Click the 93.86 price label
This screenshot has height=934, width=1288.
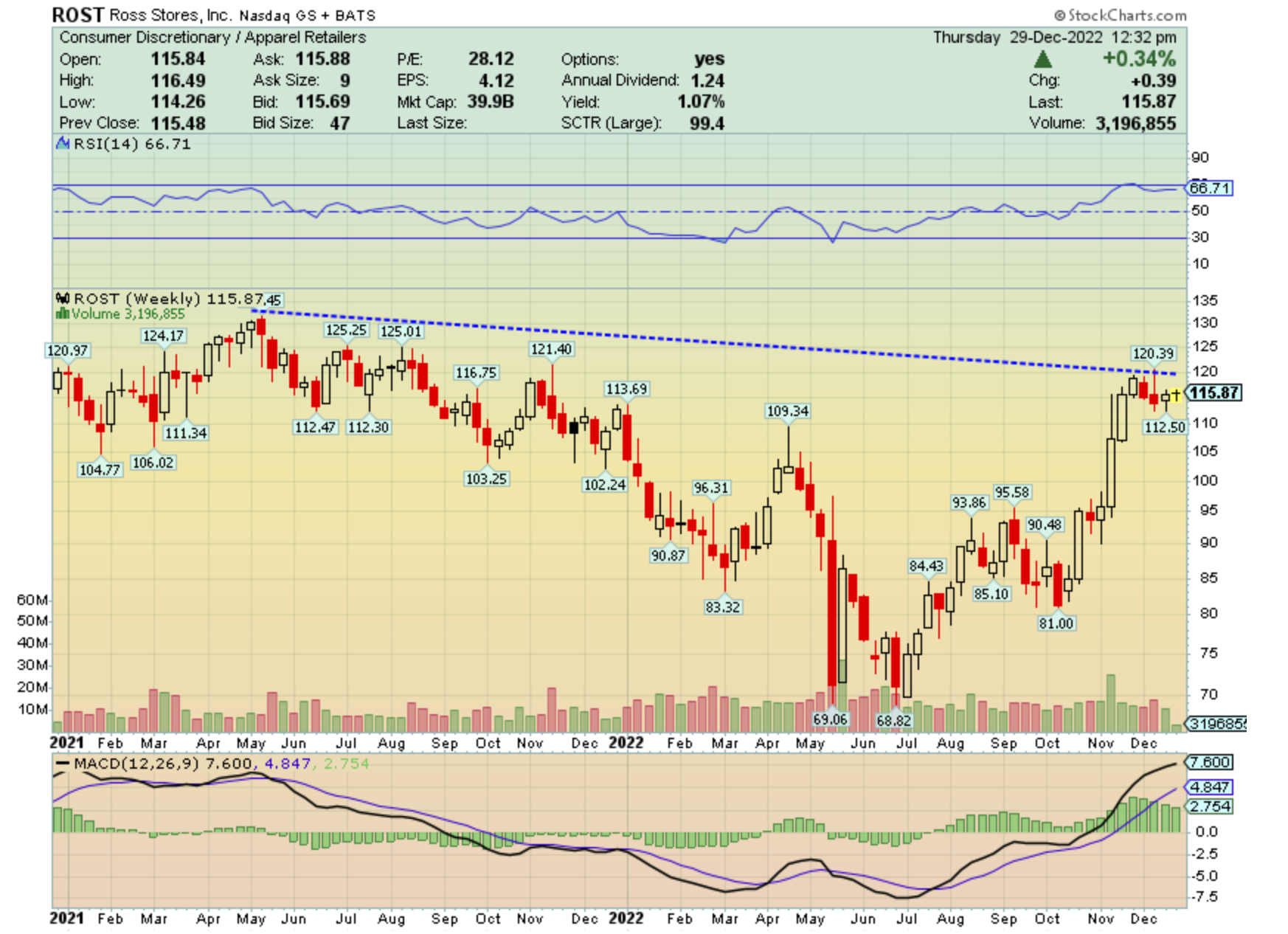[969, 502]
